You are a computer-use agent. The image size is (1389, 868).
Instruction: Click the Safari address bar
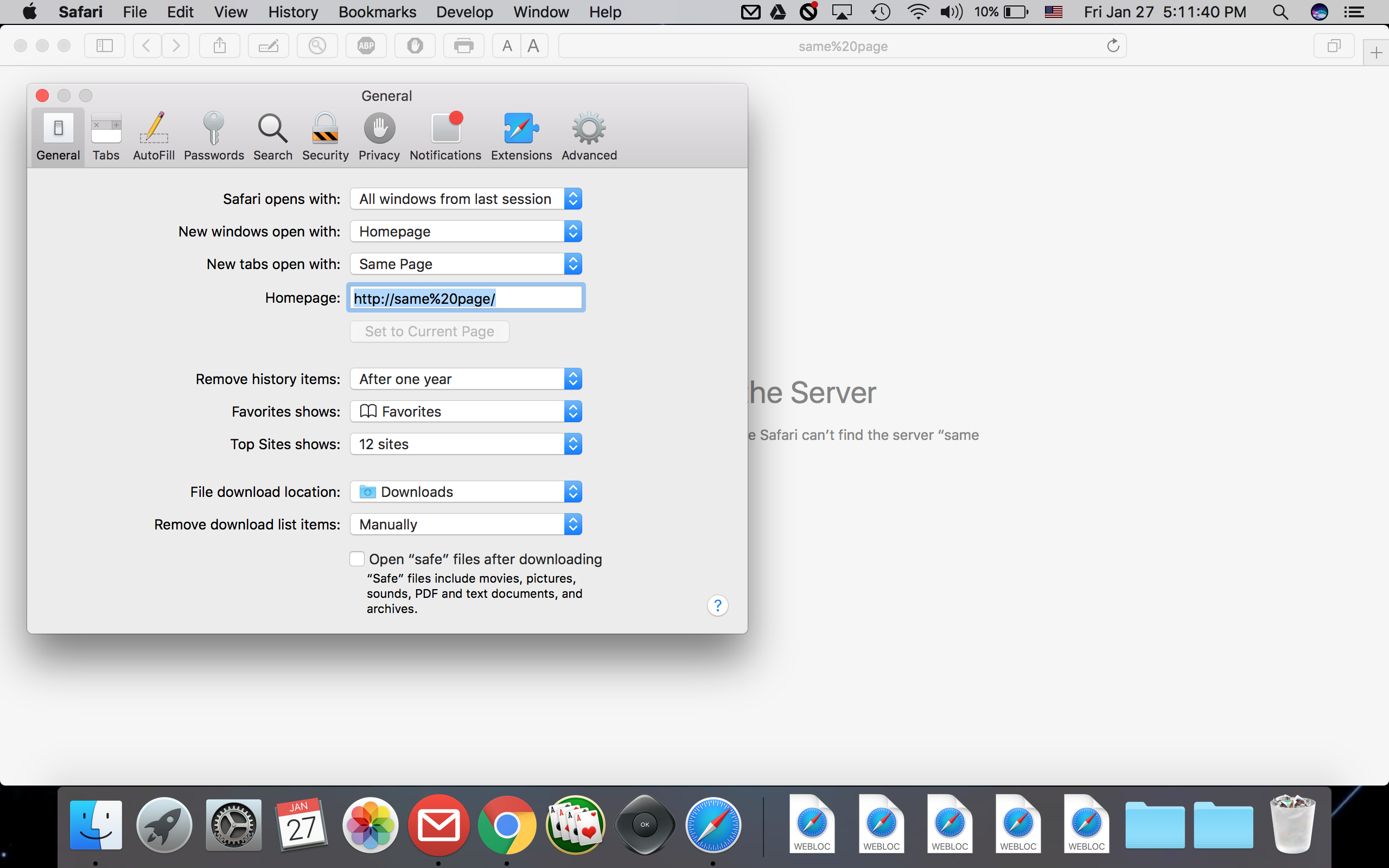(842, 46)
